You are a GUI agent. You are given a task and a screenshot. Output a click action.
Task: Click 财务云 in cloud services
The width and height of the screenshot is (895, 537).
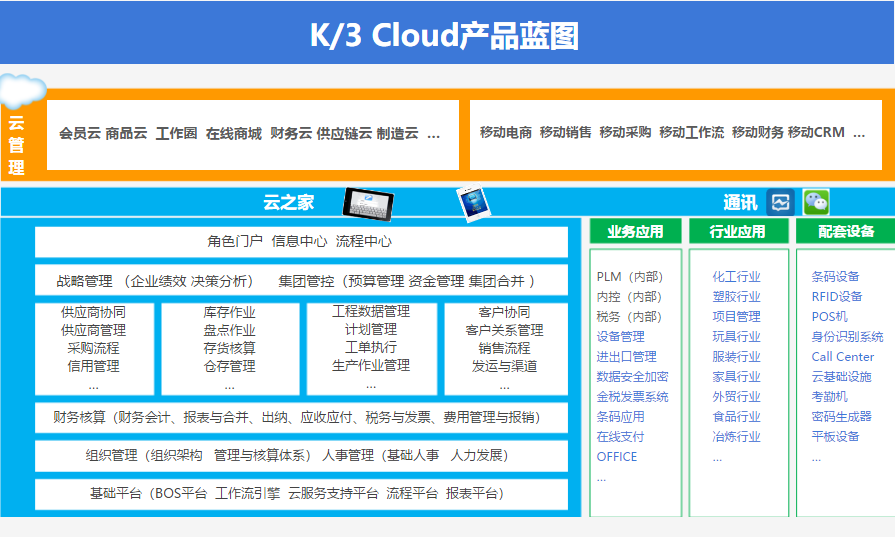(291, 134)
